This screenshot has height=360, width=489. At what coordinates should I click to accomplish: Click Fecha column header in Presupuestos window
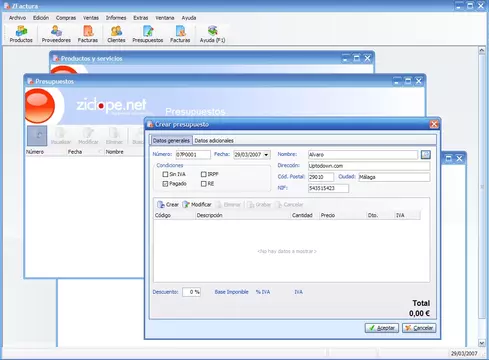click(x=84, y=152)
